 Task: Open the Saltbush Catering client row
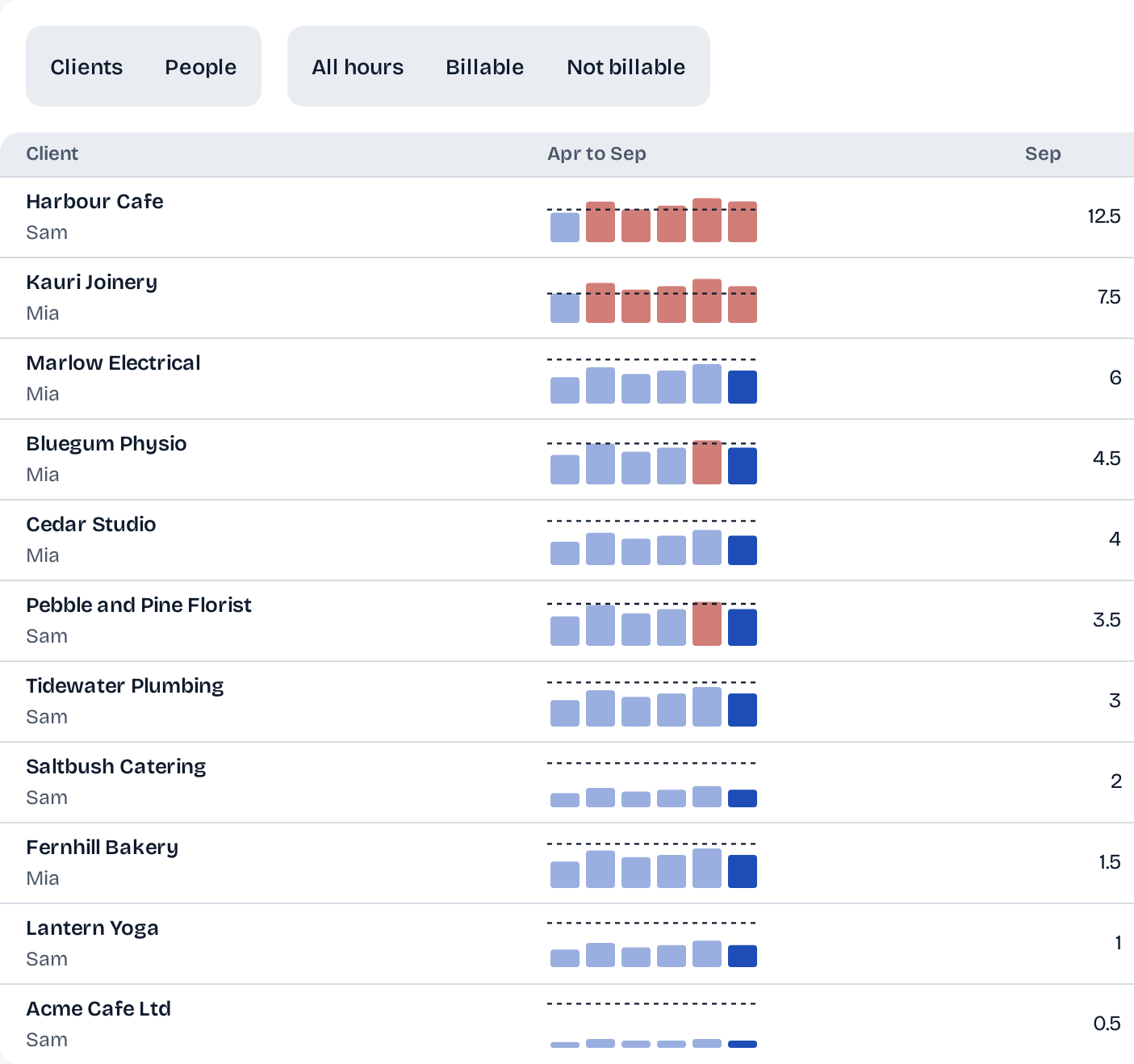(x=567, y=783)
